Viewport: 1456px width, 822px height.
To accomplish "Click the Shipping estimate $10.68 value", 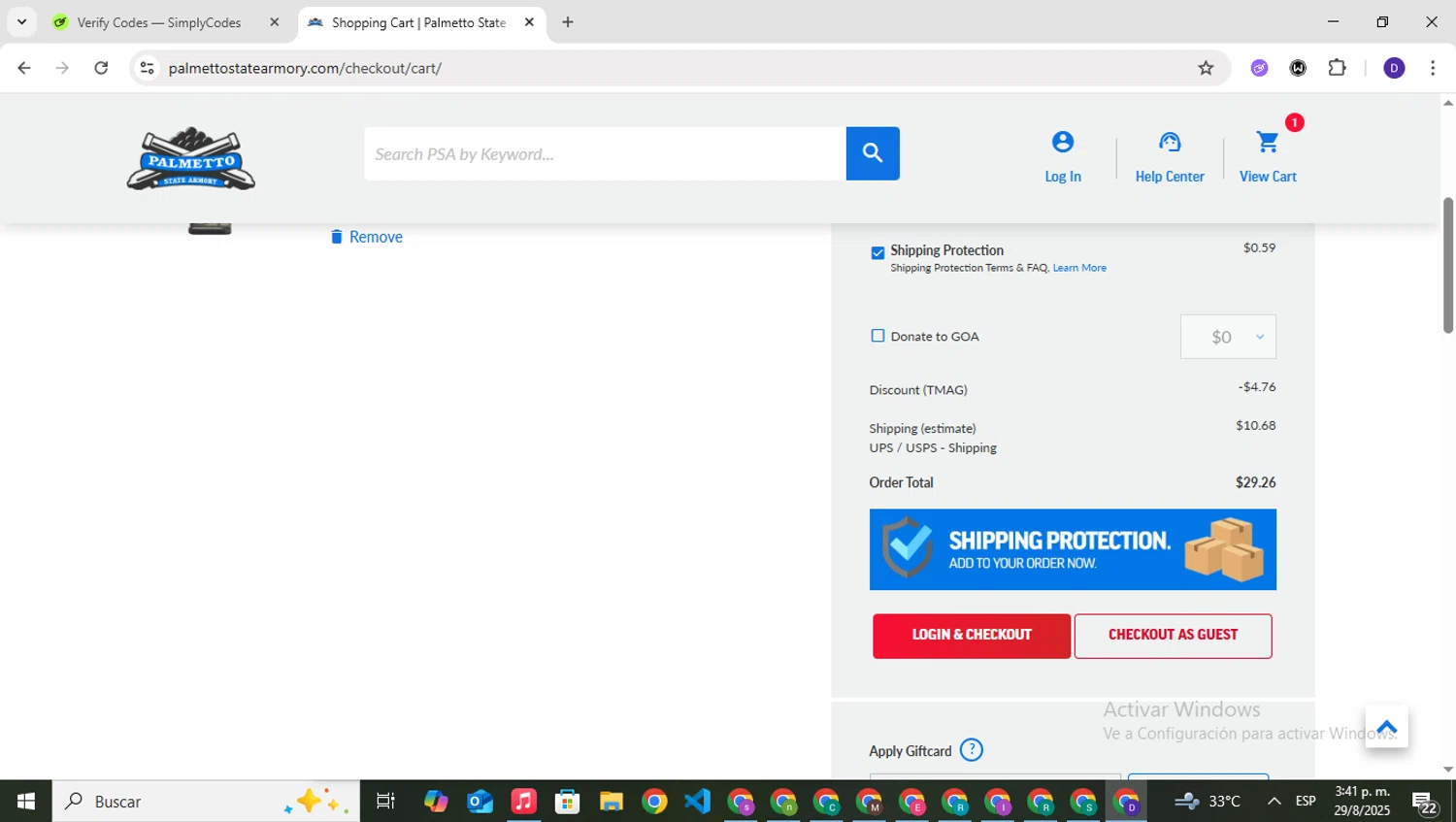I will [x=1256, y=425].
